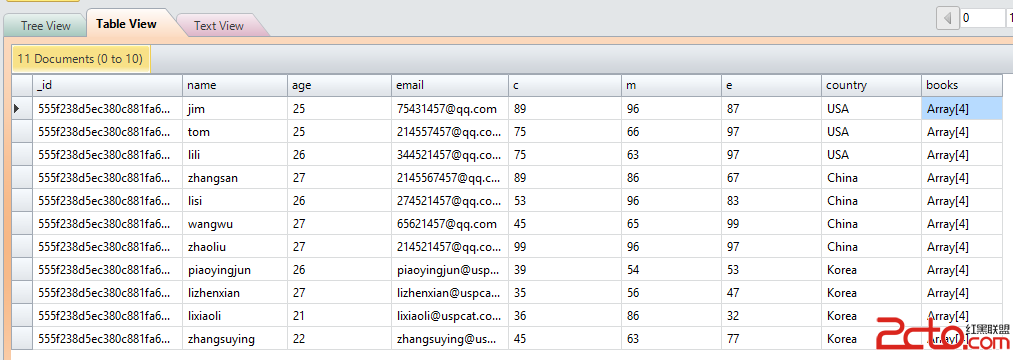Screen dimensions: 1013x360
Task: Click the country cell USA in lili's row
Action: (x=872, y=155)
